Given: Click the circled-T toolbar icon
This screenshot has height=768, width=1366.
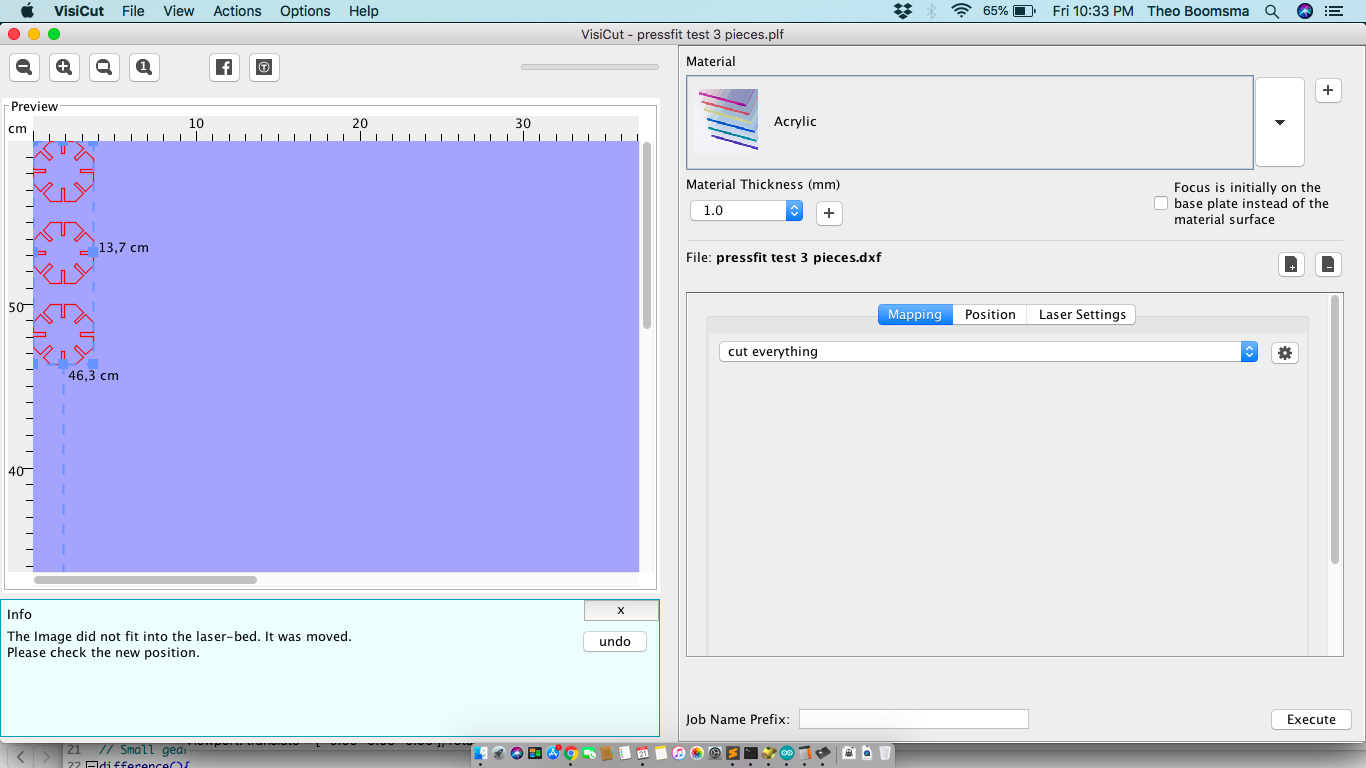Looking at the screenshot, I should coord(264,67).
